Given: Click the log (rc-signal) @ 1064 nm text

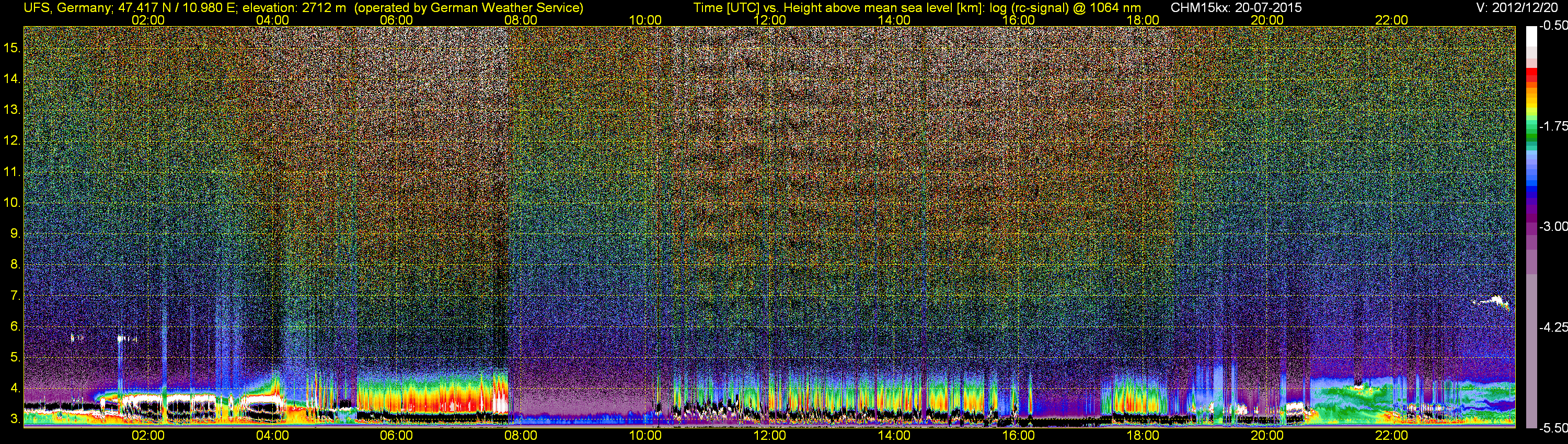Looking at the screenshot, I should click(x=1065, y=7).
